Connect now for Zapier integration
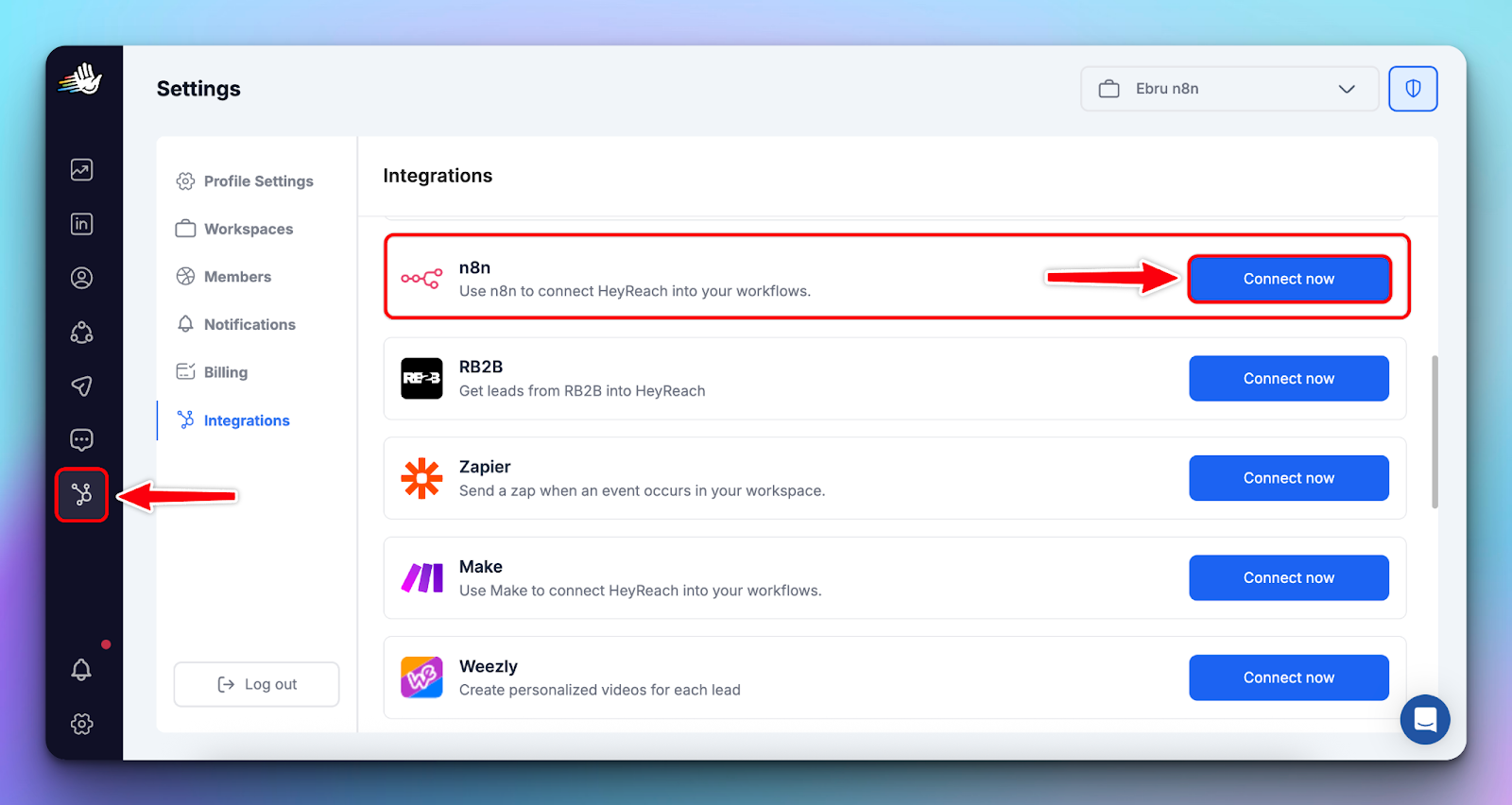The height and width of the screenshot is (805, 1512). 1289,478
